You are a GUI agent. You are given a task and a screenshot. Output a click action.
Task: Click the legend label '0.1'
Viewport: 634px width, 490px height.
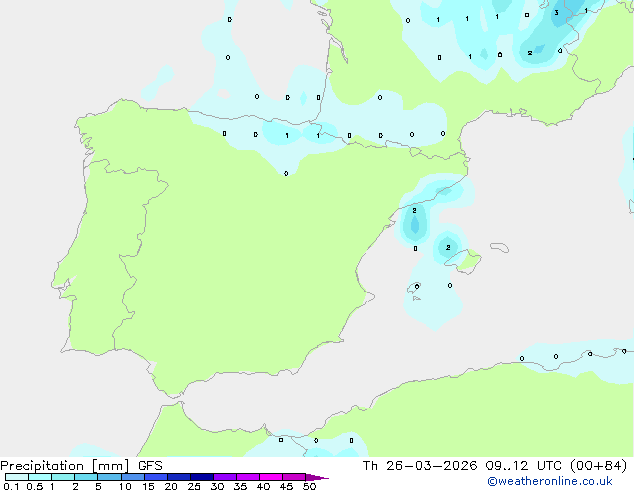(x=11, y=486)
